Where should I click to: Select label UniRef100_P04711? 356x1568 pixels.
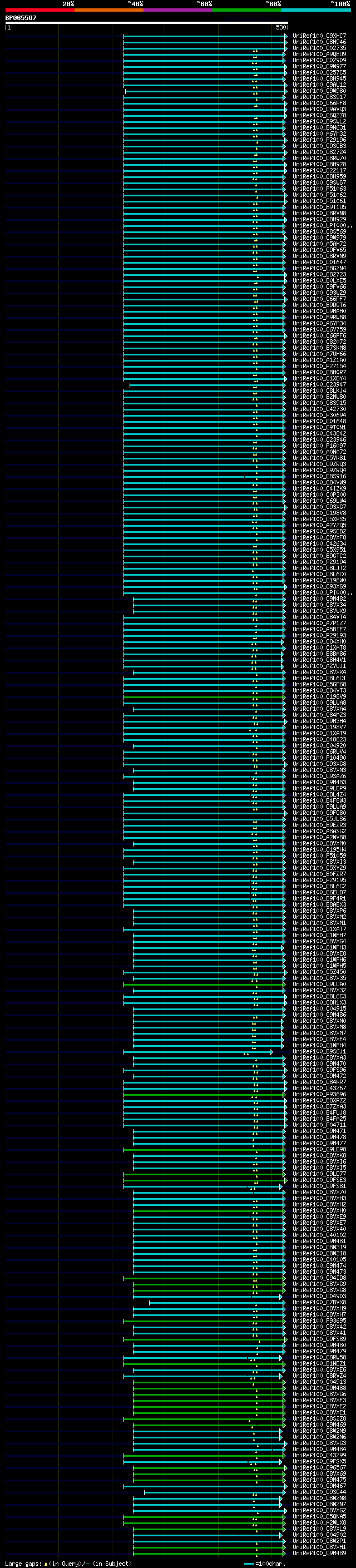click(x=319, y=1125)
